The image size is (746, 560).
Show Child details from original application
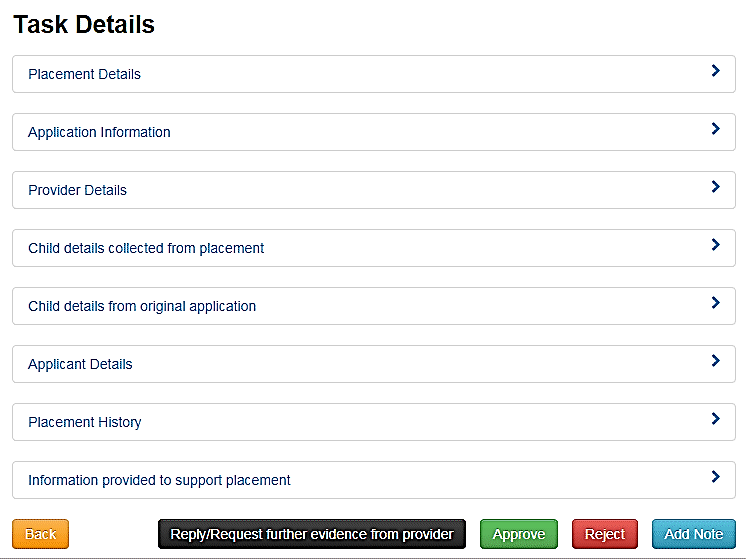(142, 306)
